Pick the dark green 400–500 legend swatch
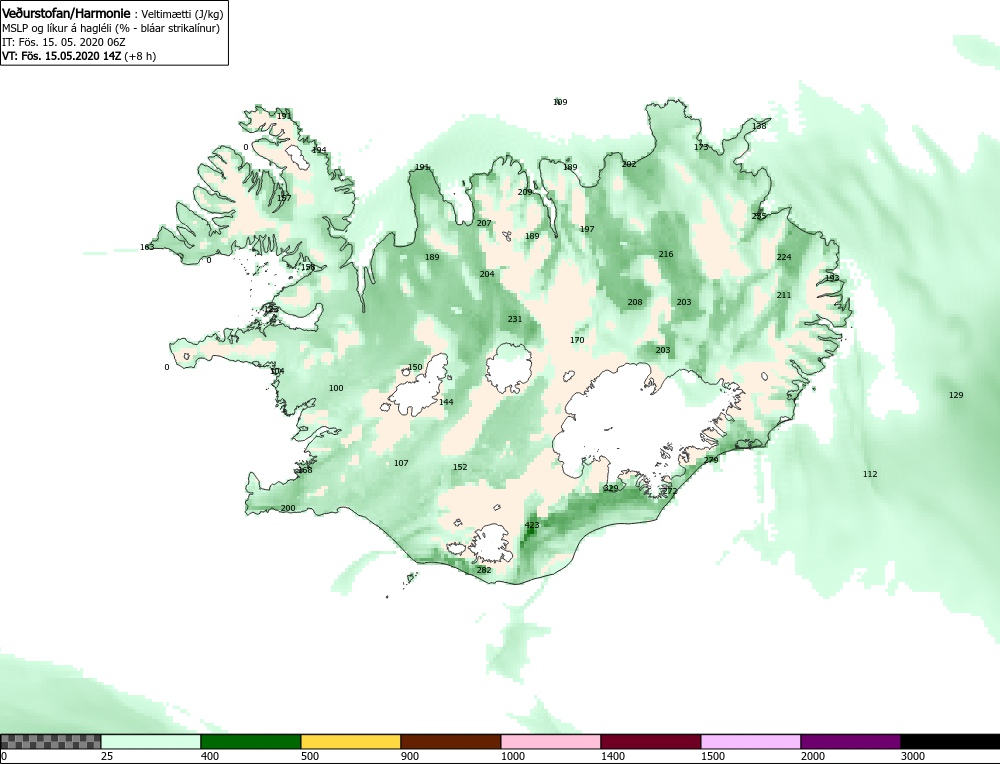1000x764 pixels. 251,741
